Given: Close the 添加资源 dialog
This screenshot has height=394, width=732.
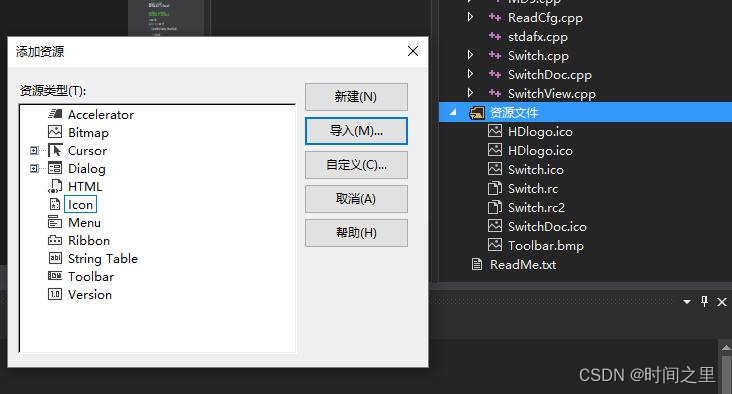Looking at the screenshot, I should coord(413,51).
